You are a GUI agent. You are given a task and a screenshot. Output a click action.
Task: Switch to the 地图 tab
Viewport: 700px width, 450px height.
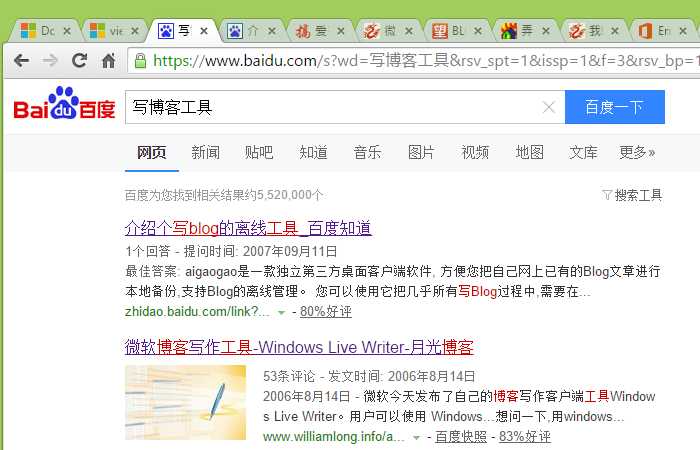point(529,152)
